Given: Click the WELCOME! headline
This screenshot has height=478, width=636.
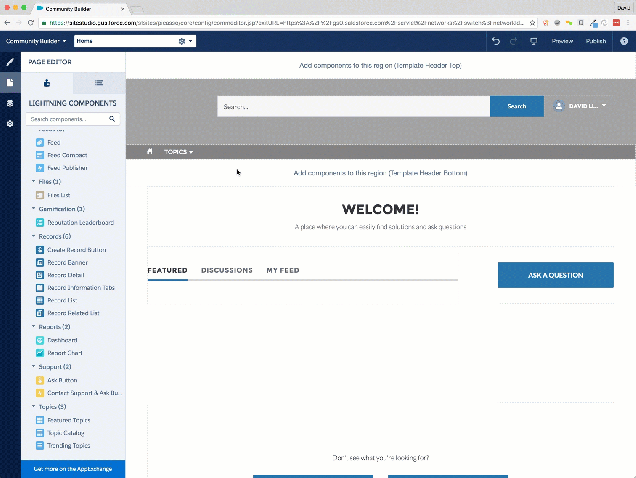Looking at the screenshot, I should click(x=380, y=209).
